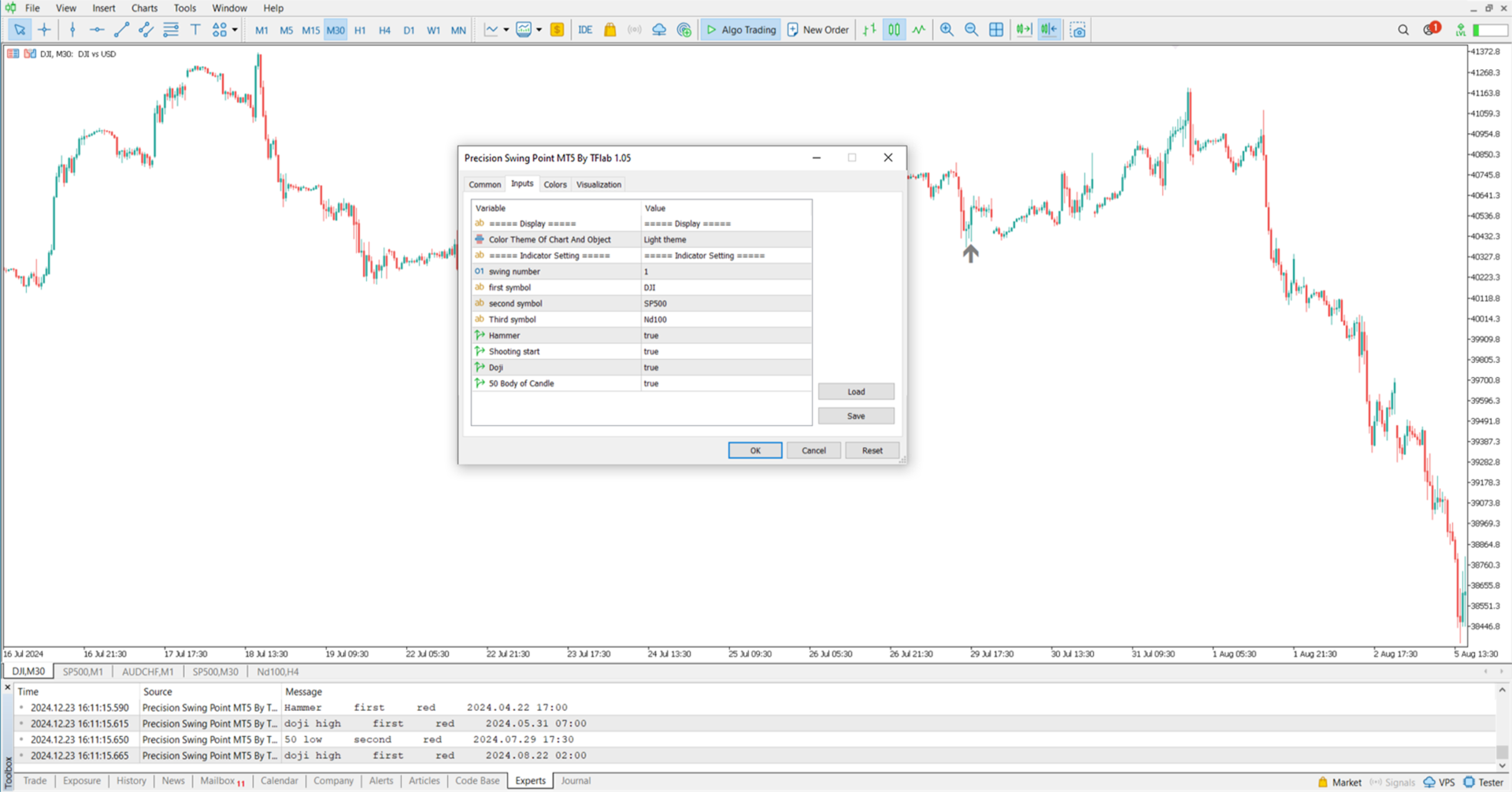The image size is (1512, 792).
Task: Switch to Visualization tab in dialog
Action: 598,184
